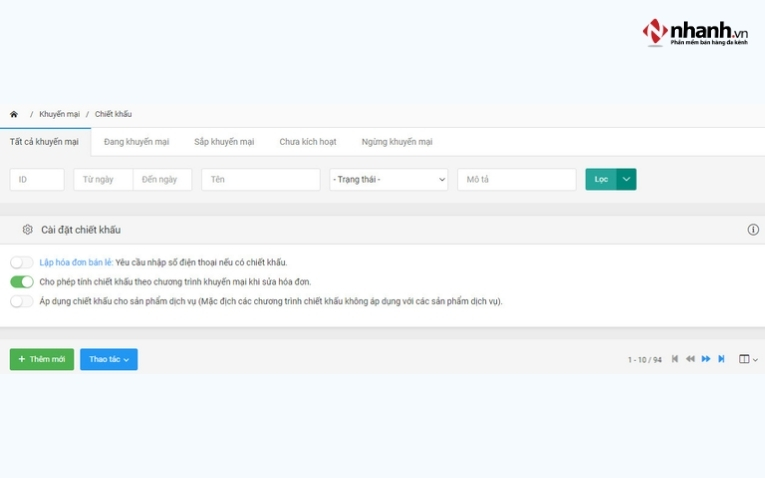Open the Trạng thái status dropdown
Image resolution: width=765 pixels, height=478 pixels.
pyautogui.click(x=388, y=180)
